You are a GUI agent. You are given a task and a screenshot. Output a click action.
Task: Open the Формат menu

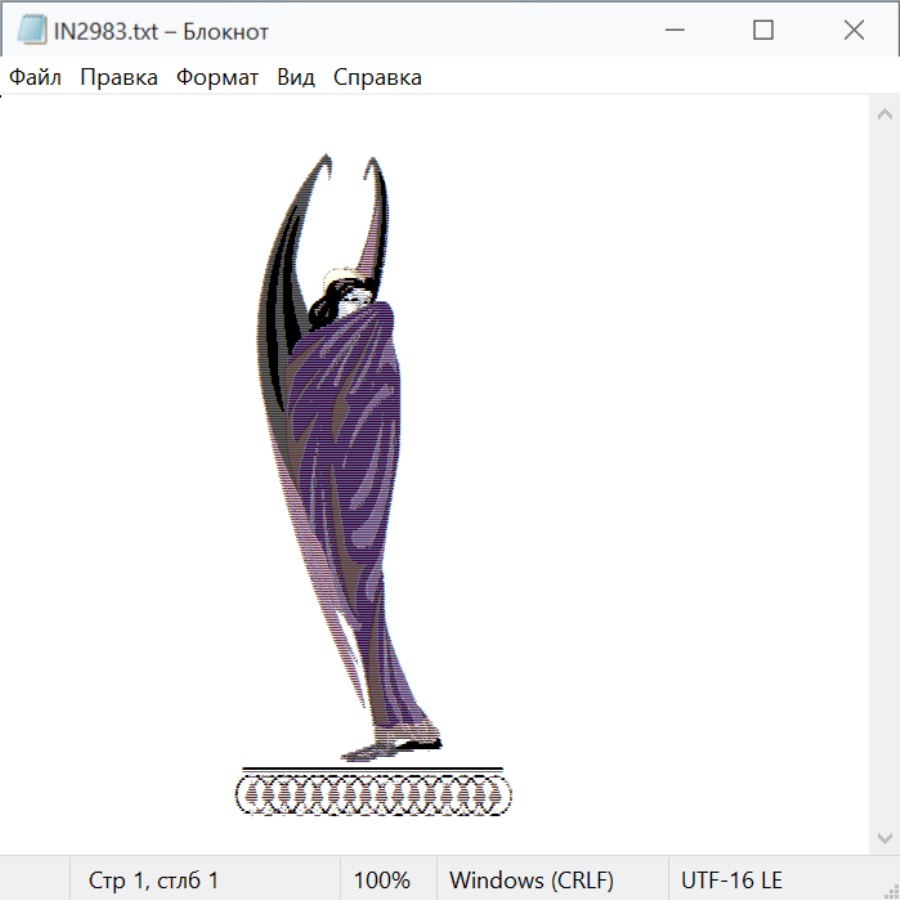coord(217,78)
